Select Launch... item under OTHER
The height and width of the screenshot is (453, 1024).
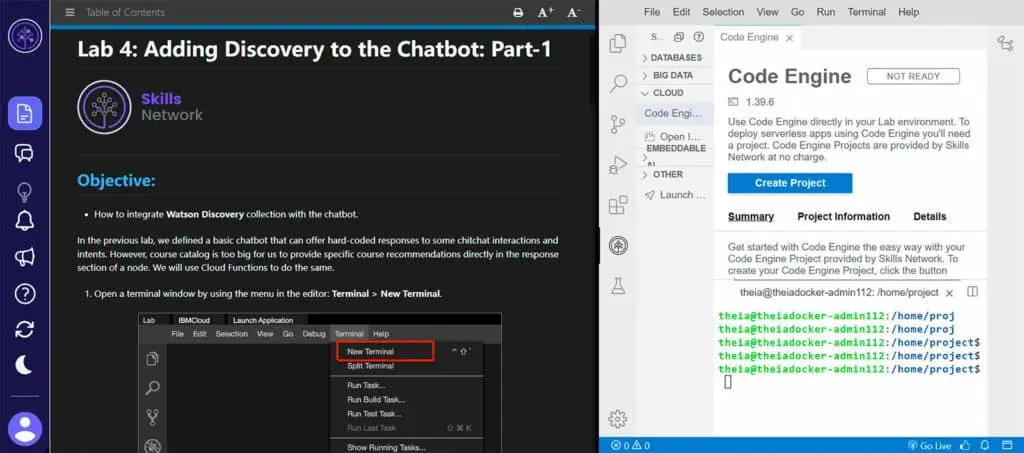tap(675, 195)
